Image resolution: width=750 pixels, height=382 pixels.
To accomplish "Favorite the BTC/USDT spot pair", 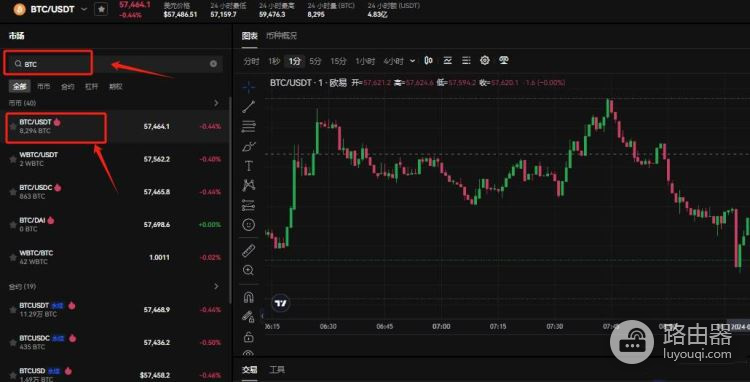I will 13,126.
